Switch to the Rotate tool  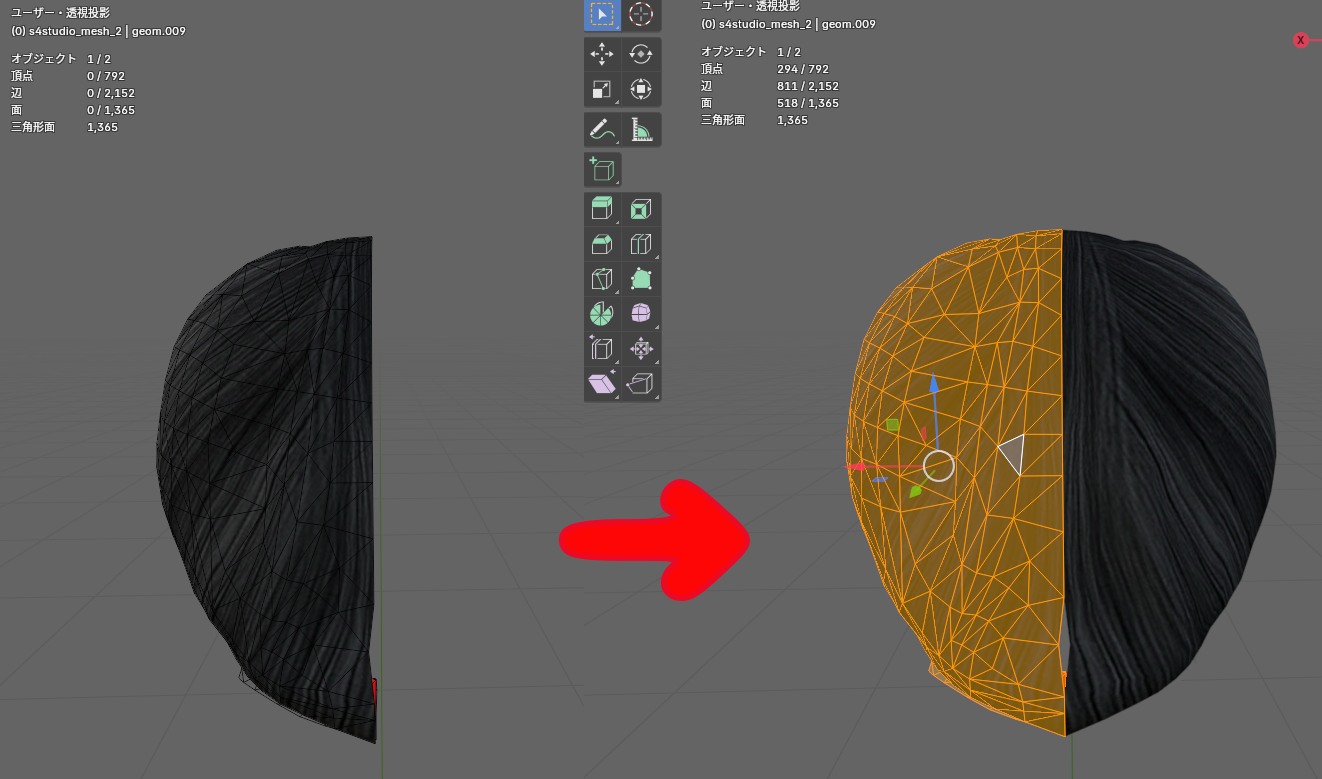click(x=641, y=54)
